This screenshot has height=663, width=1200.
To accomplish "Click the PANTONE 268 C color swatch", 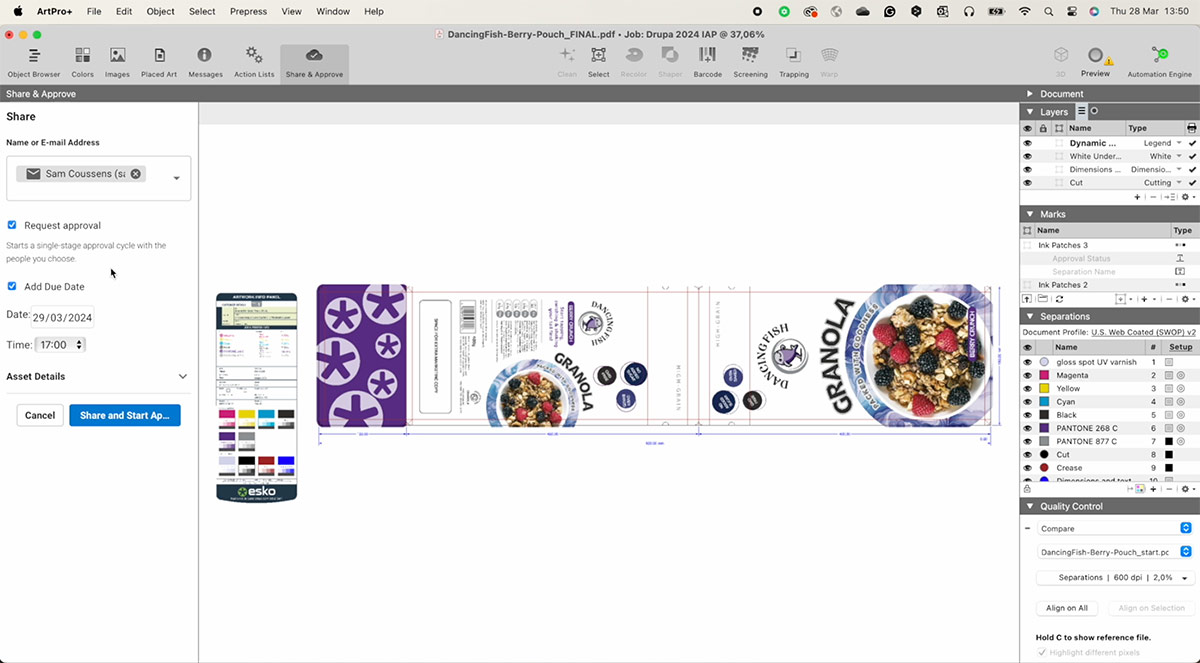I will point(1045,428).
